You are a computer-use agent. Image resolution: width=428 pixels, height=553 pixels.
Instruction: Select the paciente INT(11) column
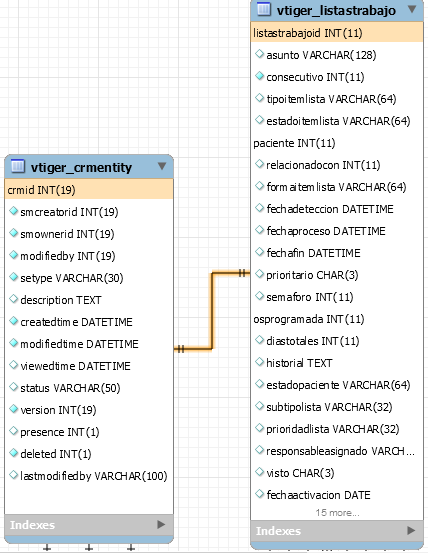click(x=337, y=143)
